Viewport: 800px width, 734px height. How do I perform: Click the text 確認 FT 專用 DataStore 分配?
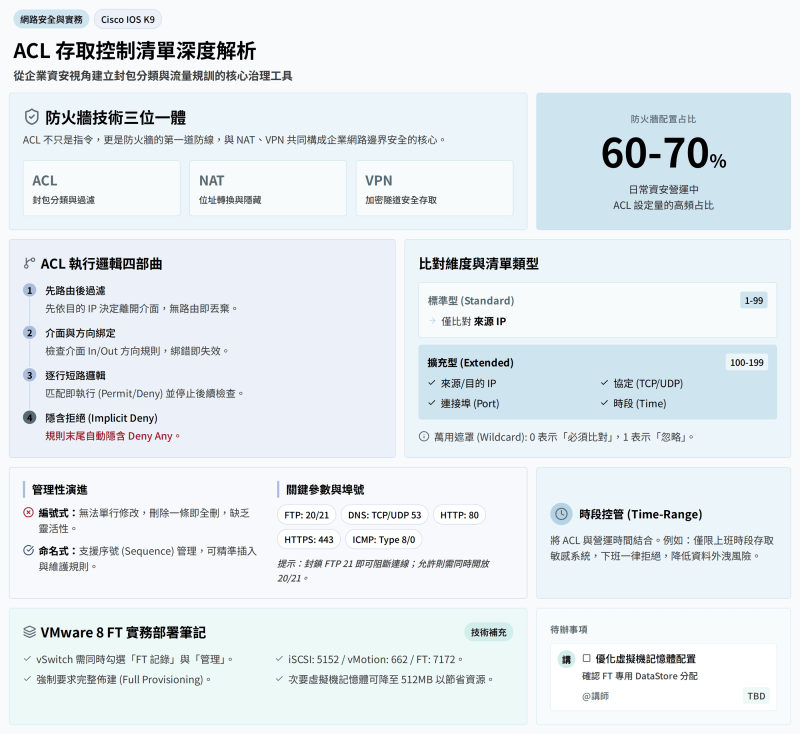640,676
